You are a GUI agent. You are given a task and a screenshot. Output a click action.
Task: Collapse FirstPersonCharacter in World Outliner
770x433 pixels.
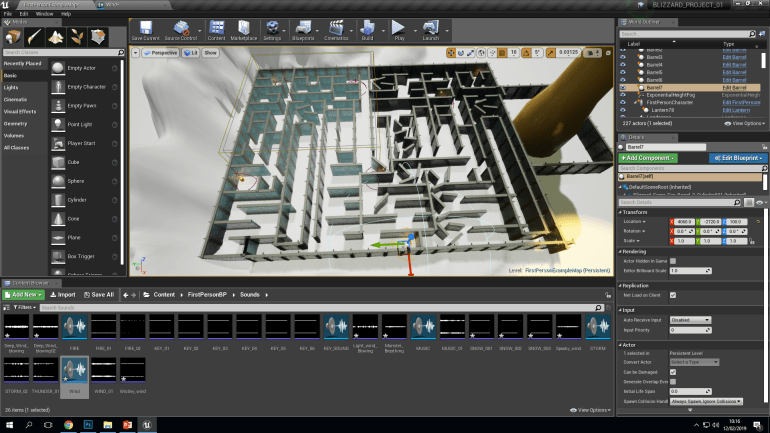pos(635,103)
